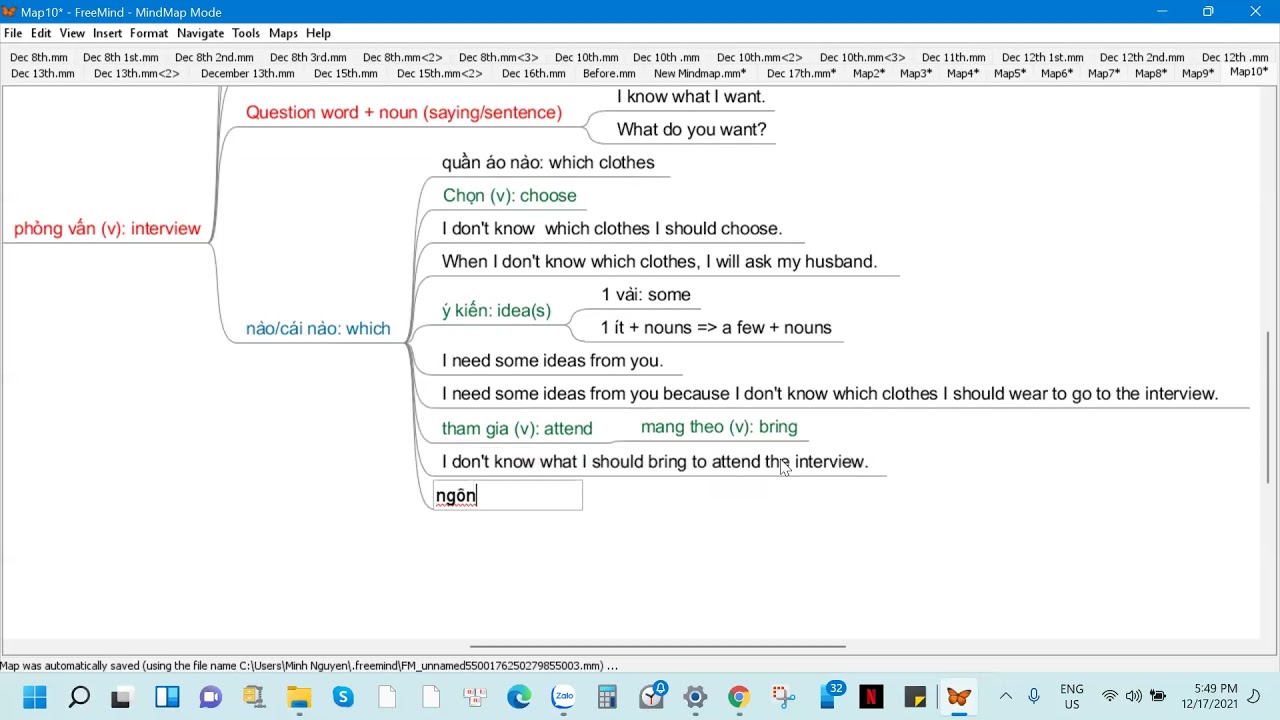Open Google Chrome from the taskbar

(x=739, y=696)
